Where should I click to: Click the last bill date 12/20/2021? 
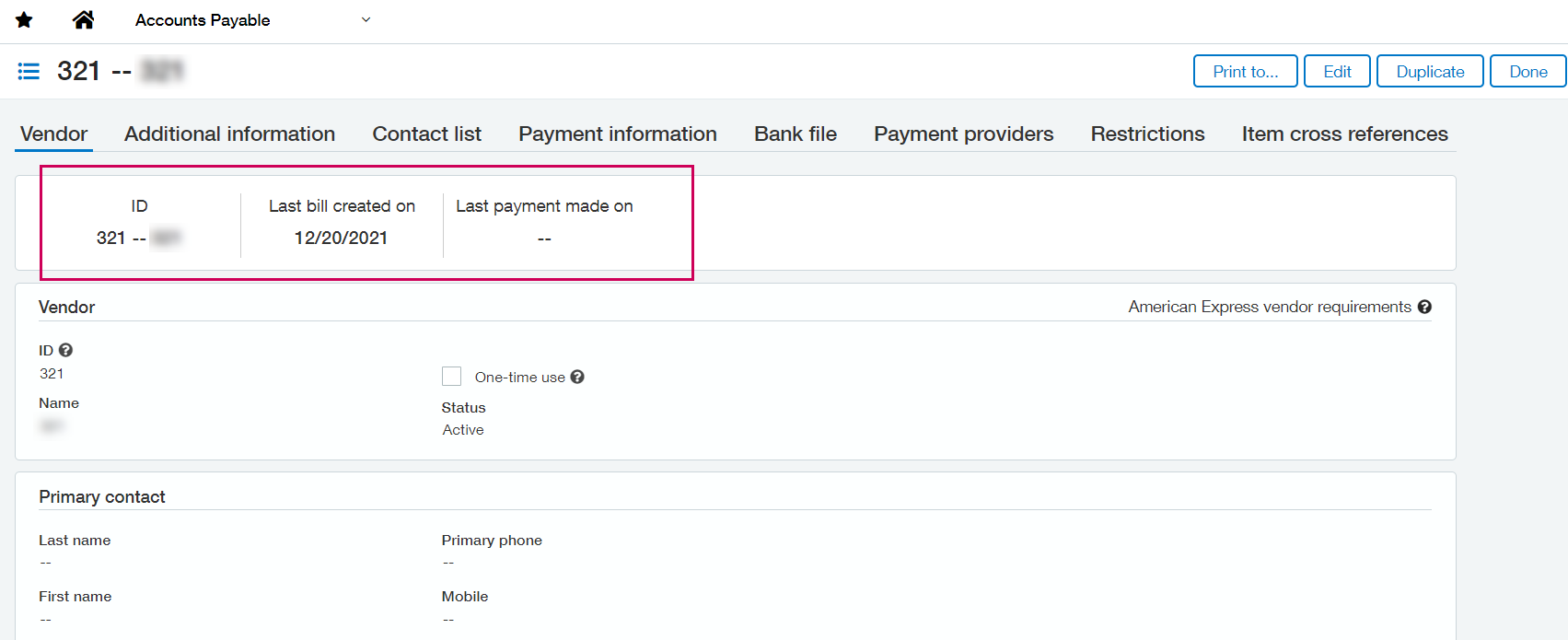point(341,238)
